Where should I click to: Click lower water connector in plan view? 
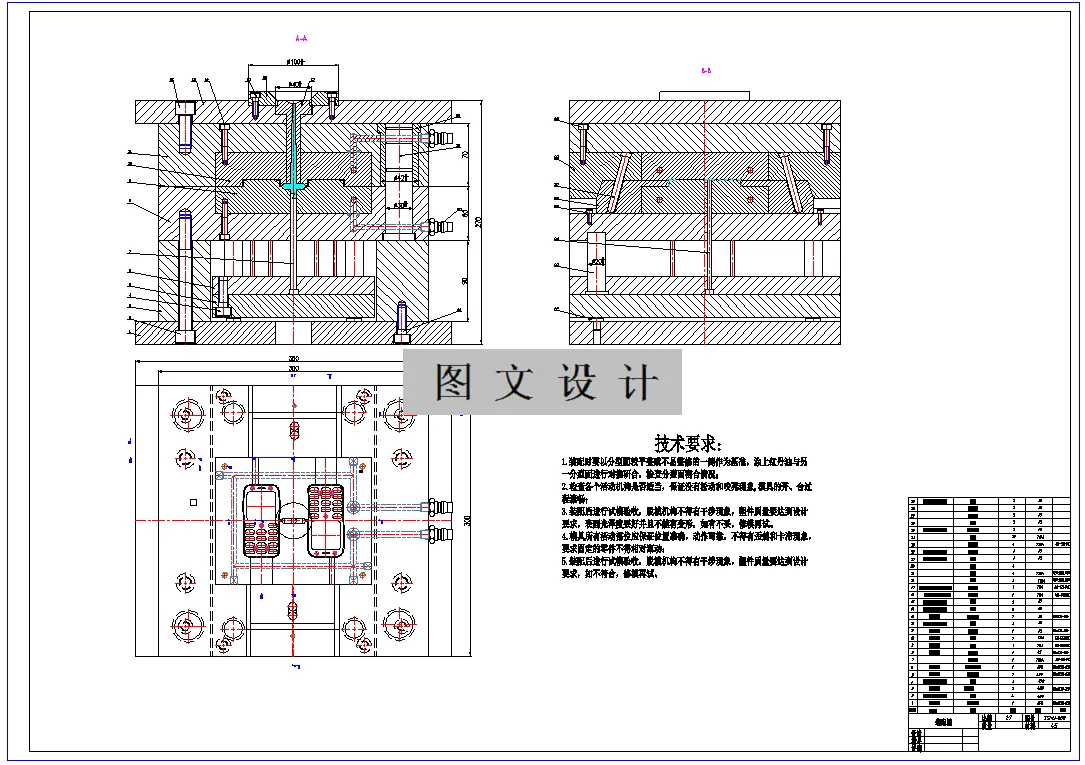click(439, 534)
